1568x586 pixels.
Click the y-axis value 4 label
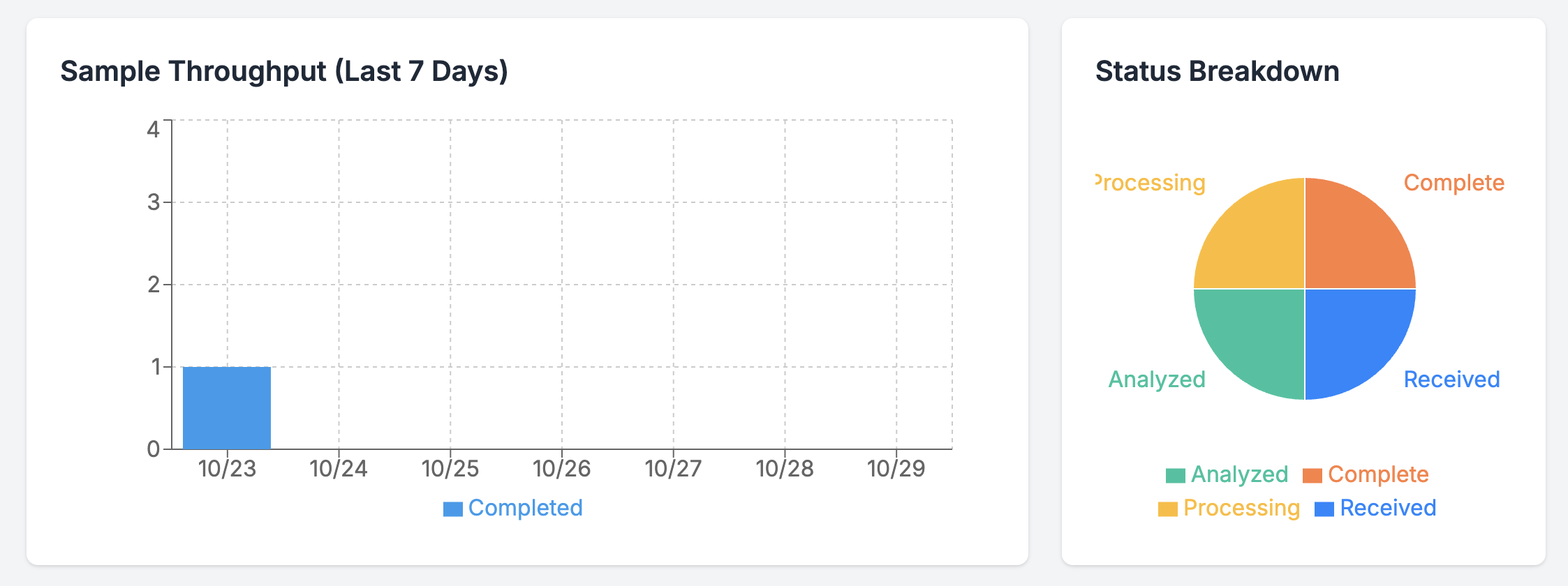click(x=154, y=130)
